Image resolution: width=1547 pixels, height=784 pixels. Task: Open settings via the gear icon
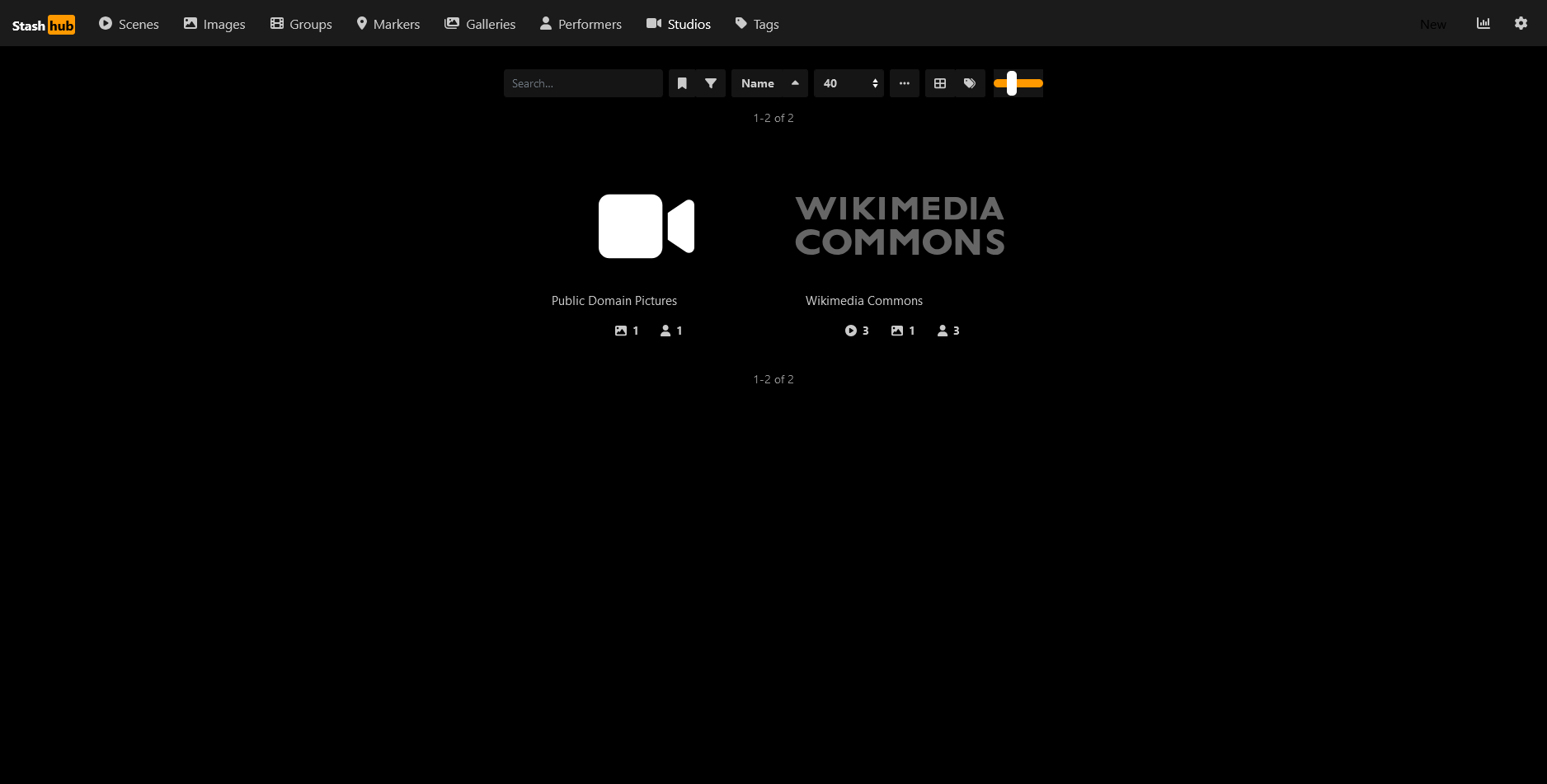tap(1521, 23)
